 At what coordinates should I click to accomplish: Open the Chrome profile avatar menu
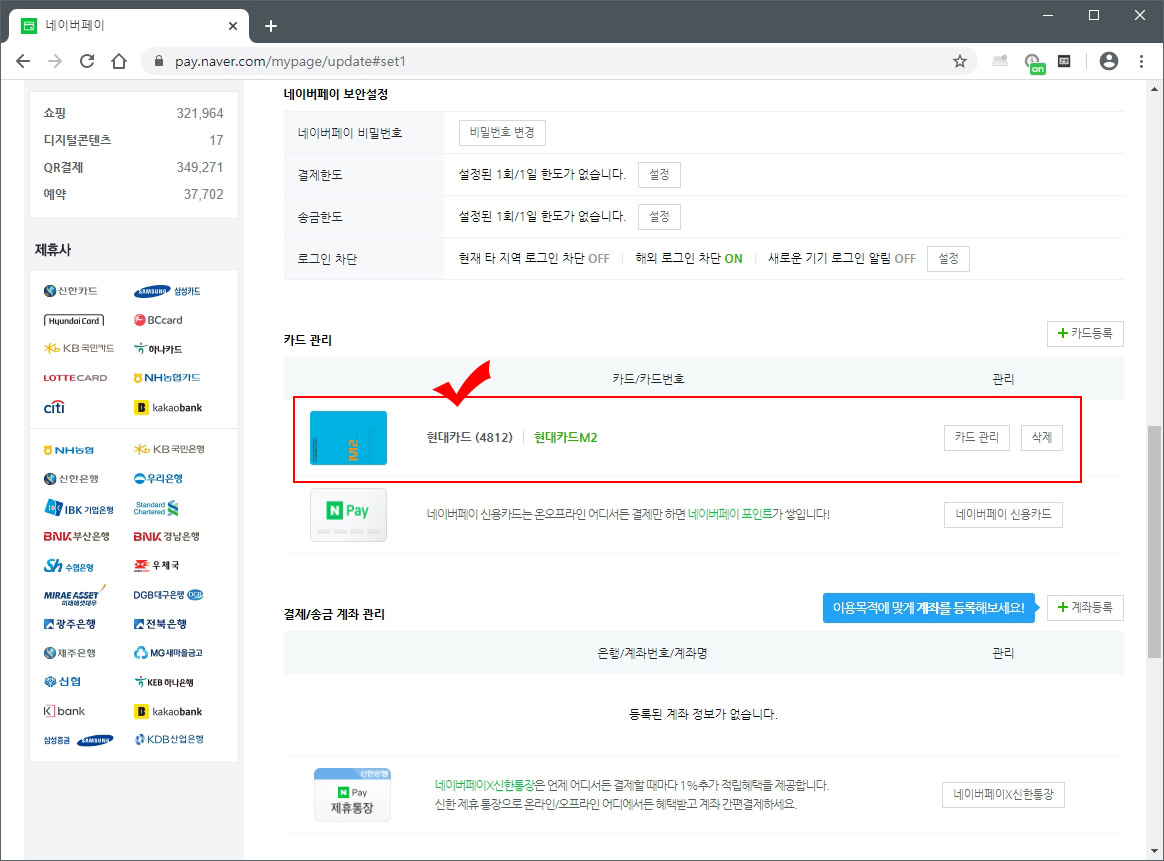pos(1108,62)
